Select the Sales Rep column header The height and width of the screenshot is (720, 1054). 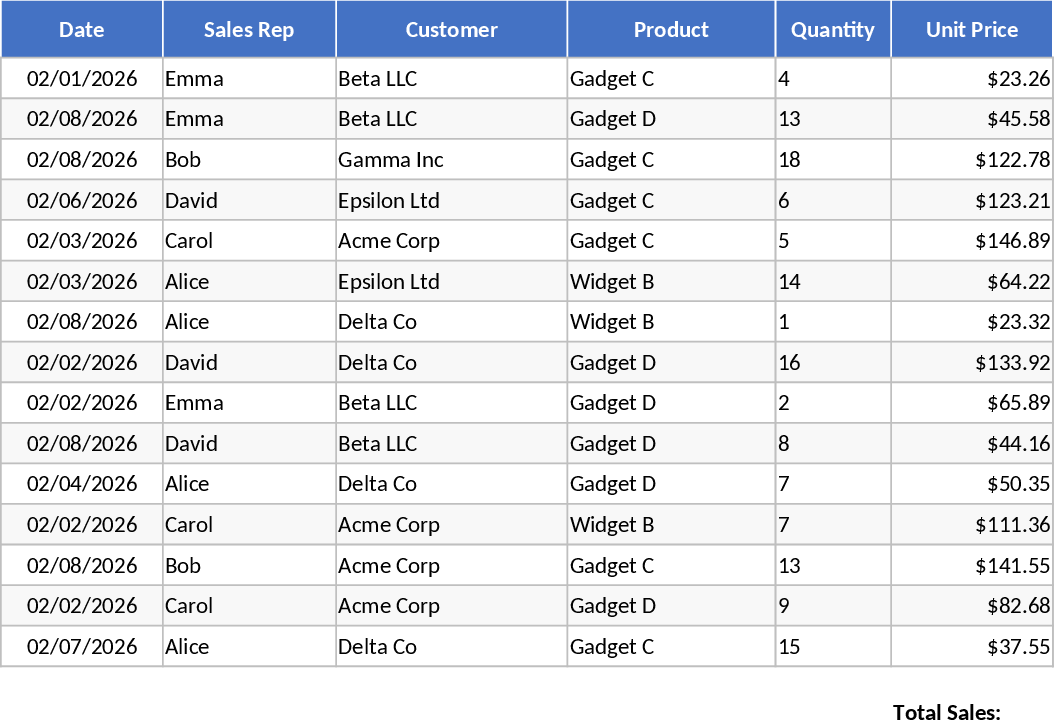click(249, 30)
